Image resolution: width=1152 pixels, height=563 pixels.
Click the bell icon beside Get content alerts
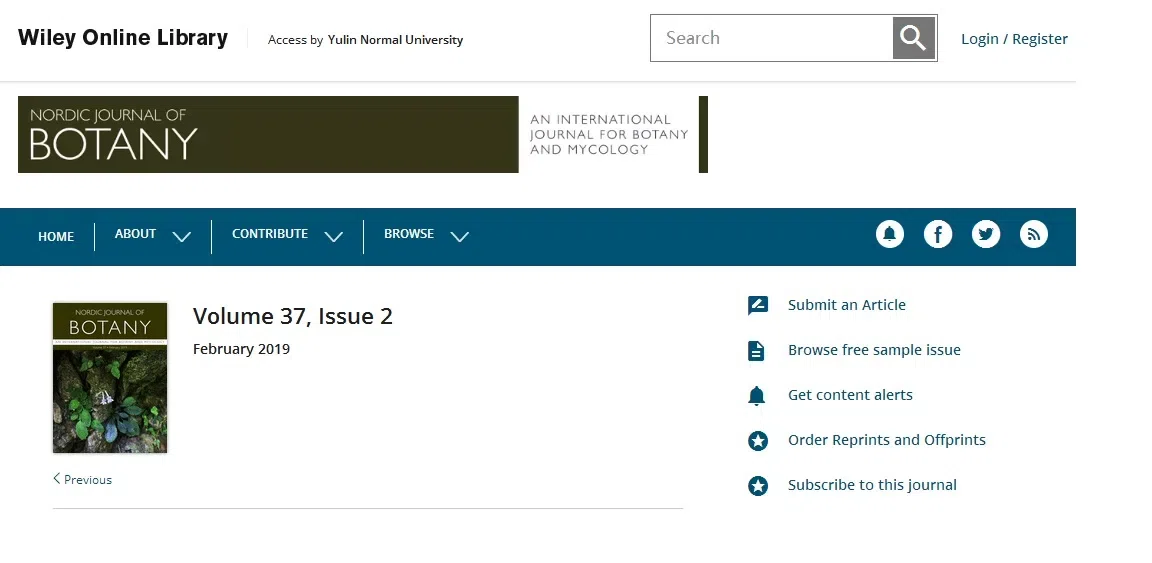tap(757, 396)
